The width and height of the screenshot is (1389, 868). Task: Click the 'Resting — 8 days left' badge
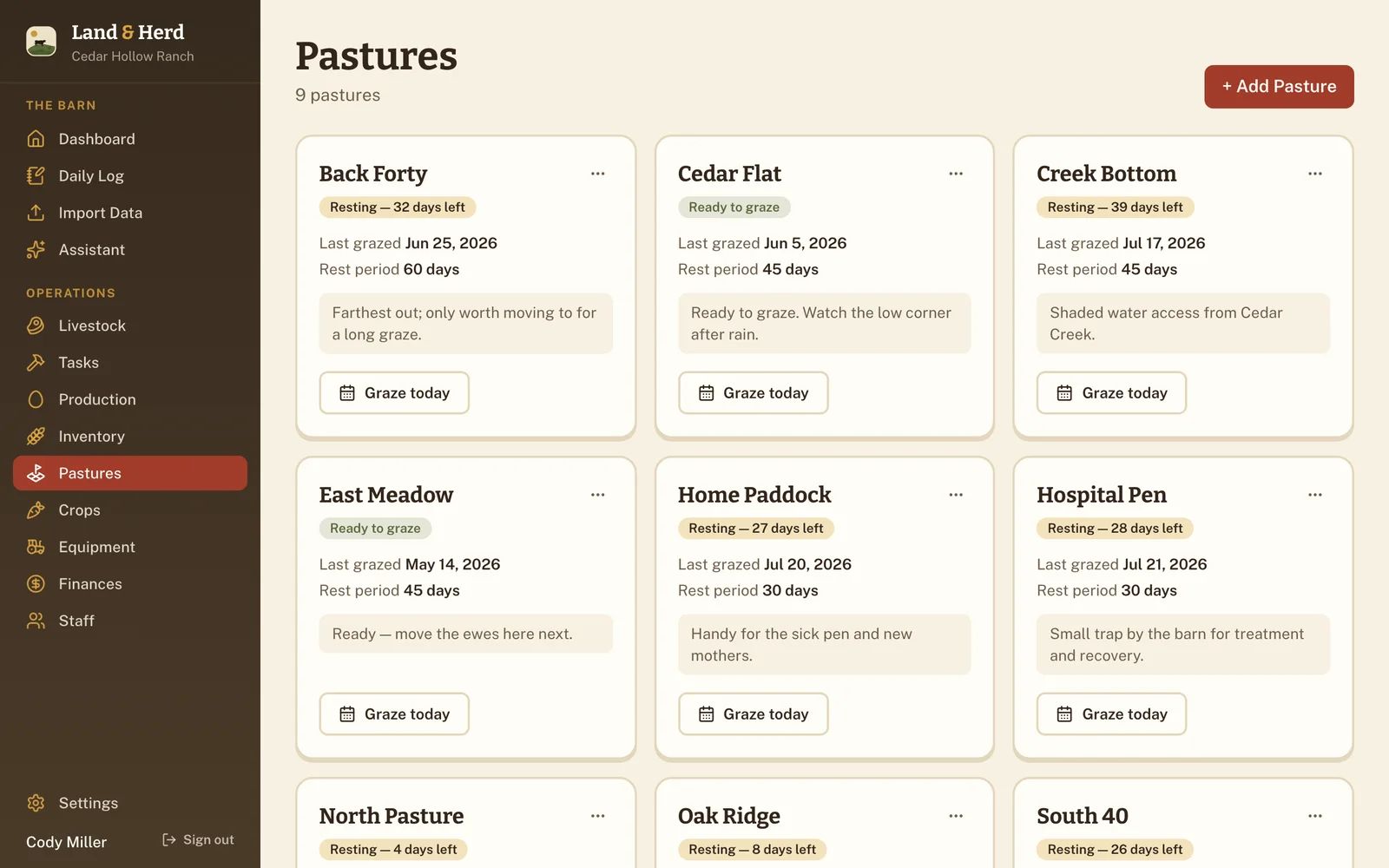tap(753, 850)
